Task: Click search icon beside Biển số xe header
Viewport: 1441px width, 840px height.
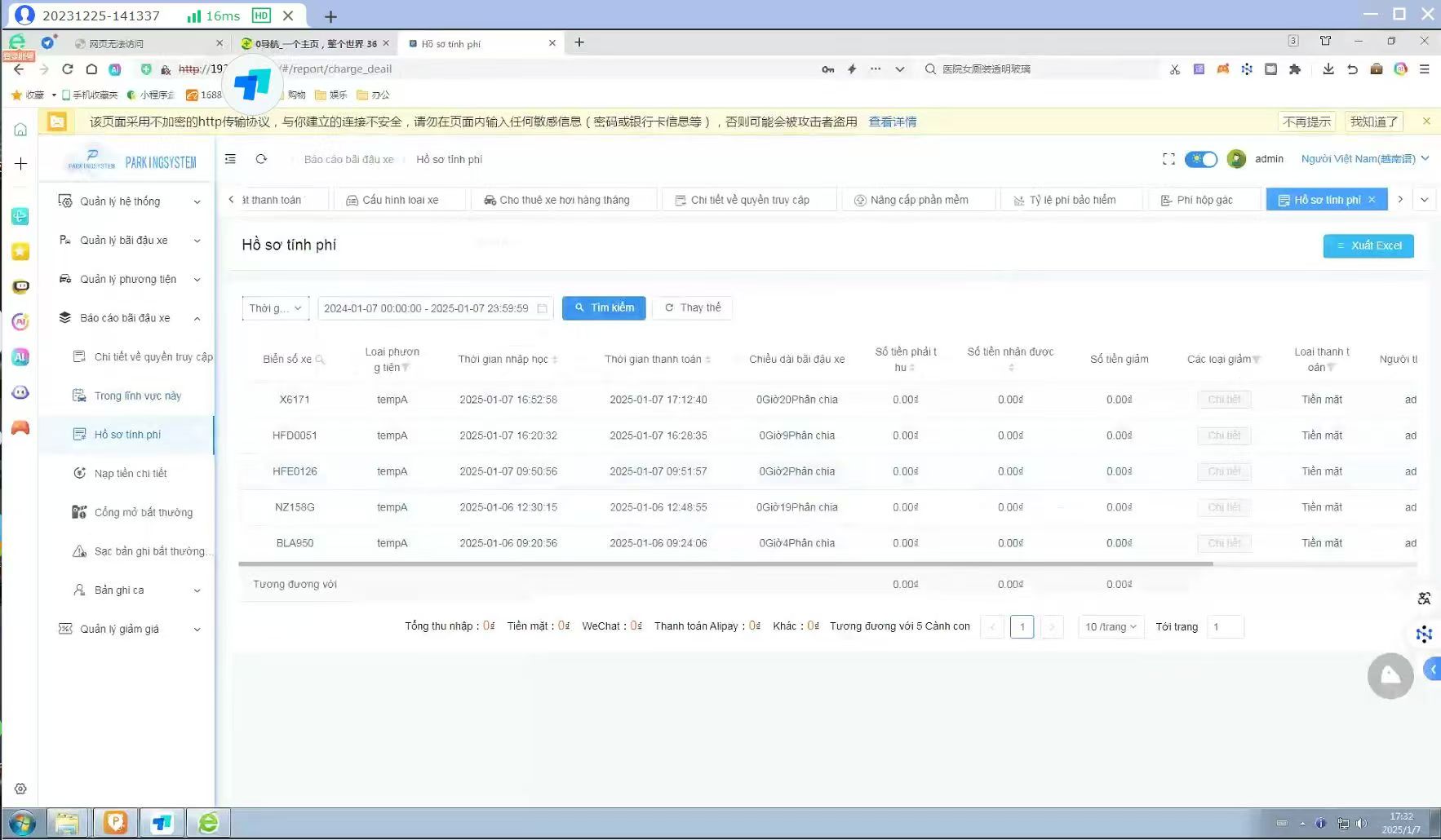Action: pos(320,360)
